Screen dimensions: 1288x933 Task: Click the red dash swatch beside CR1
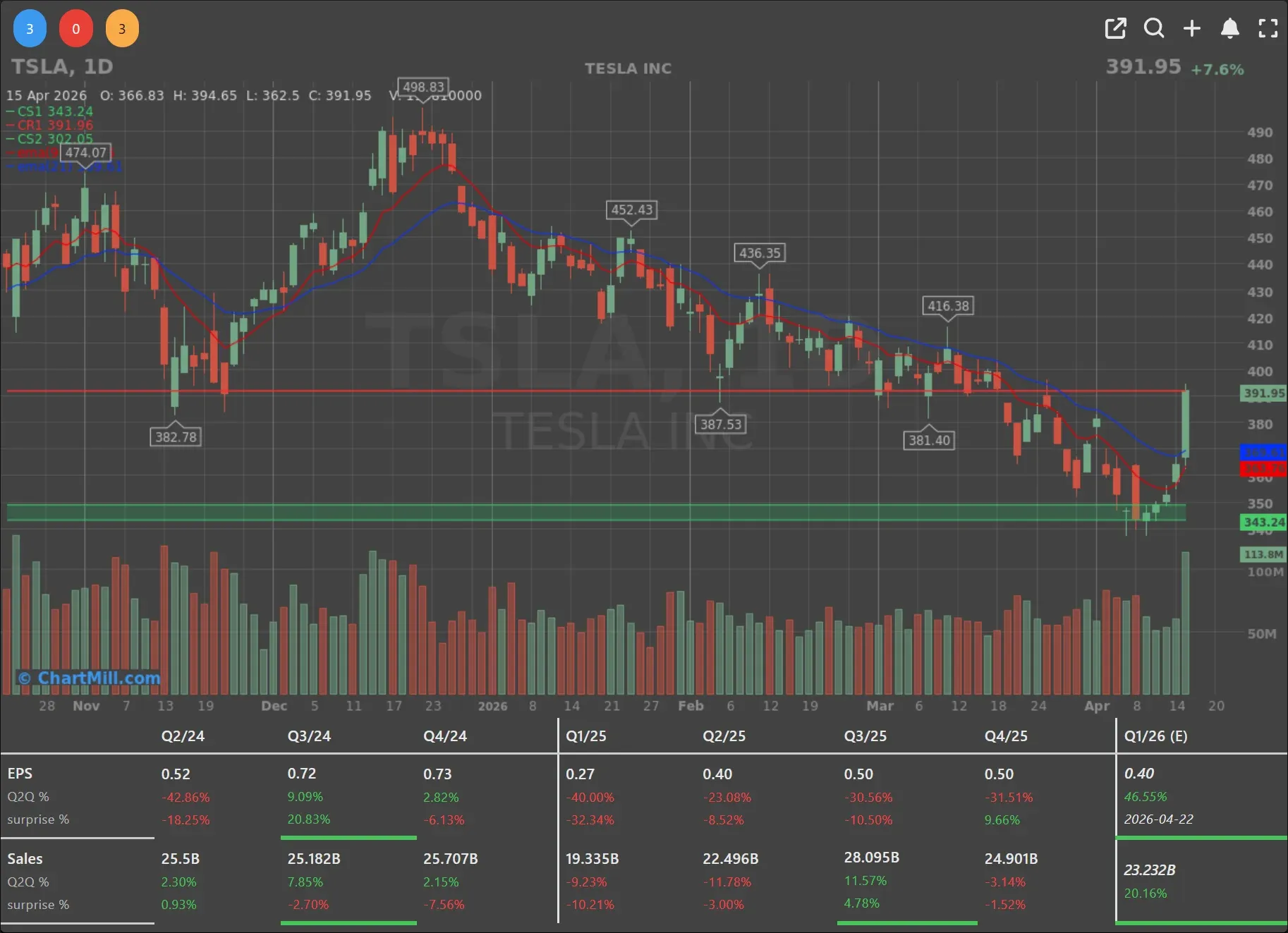point(10,125)
